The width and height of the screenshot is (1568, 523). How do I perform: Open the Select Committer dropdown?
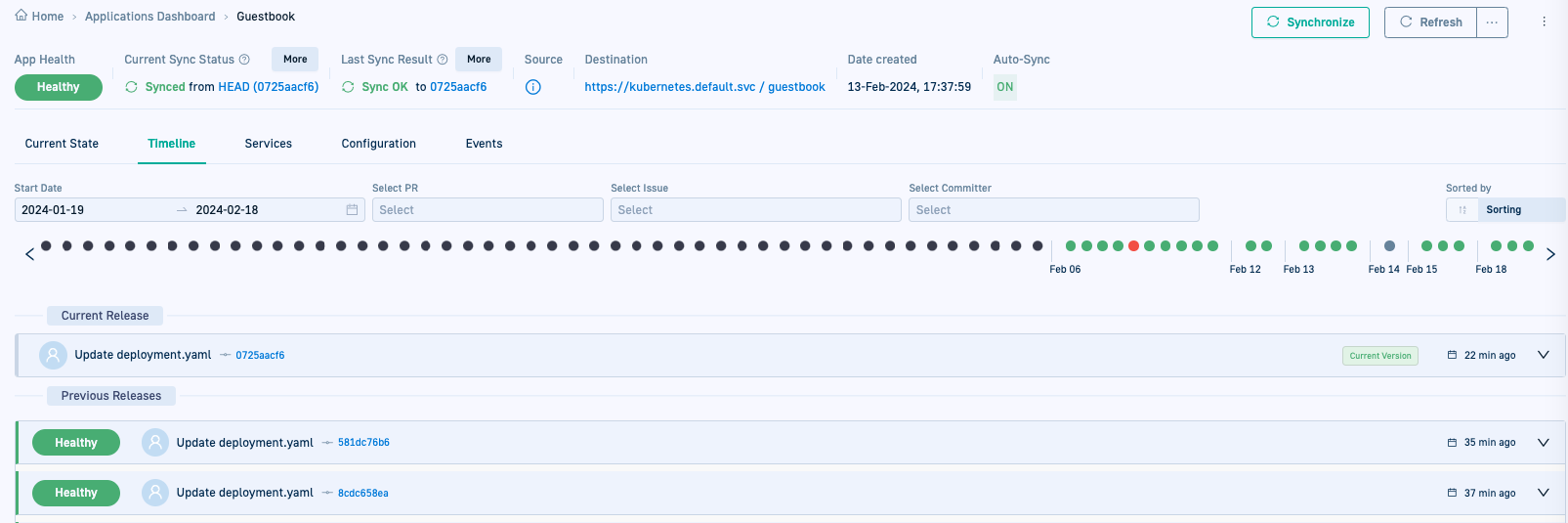1053,210
